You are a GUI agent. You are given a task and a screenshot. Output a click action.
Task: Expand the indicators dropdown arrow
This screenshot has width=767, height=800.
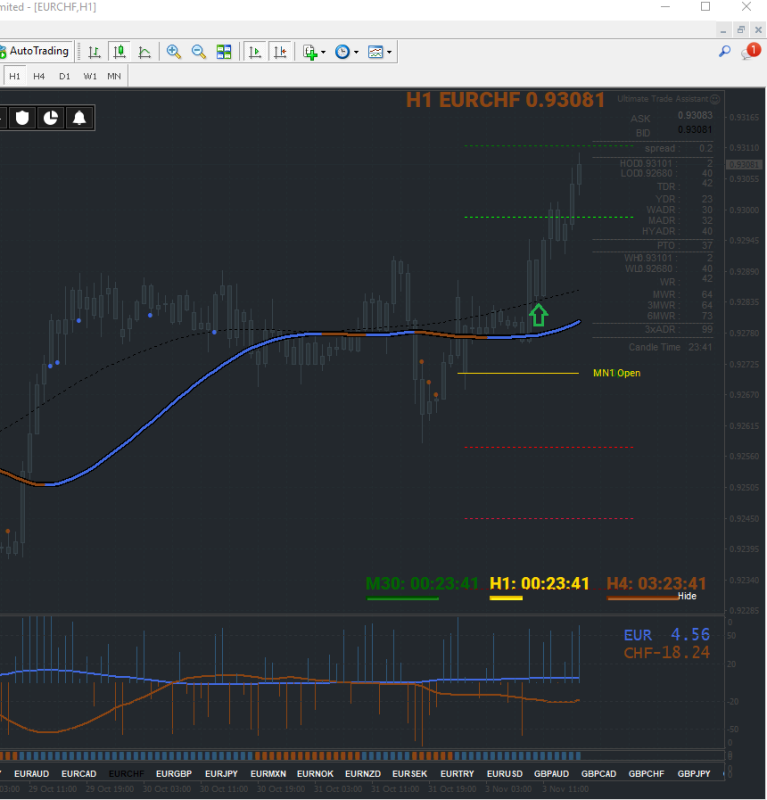(x=323, y=52)
